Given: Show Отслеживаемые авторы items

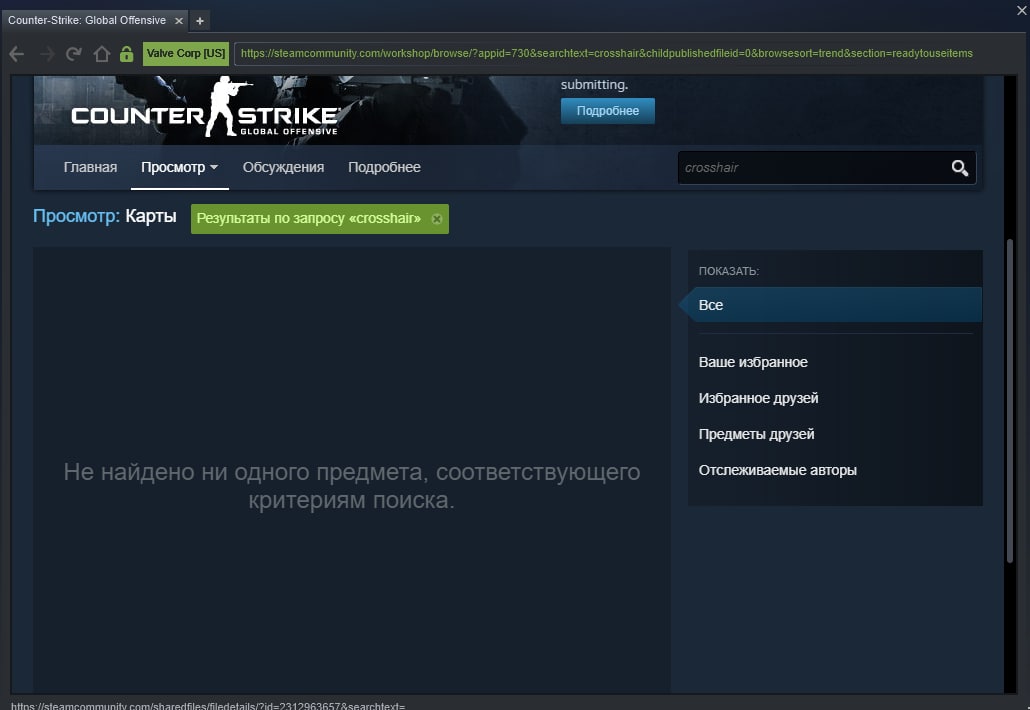Looking at the screenshot, I should pos(777,471).
